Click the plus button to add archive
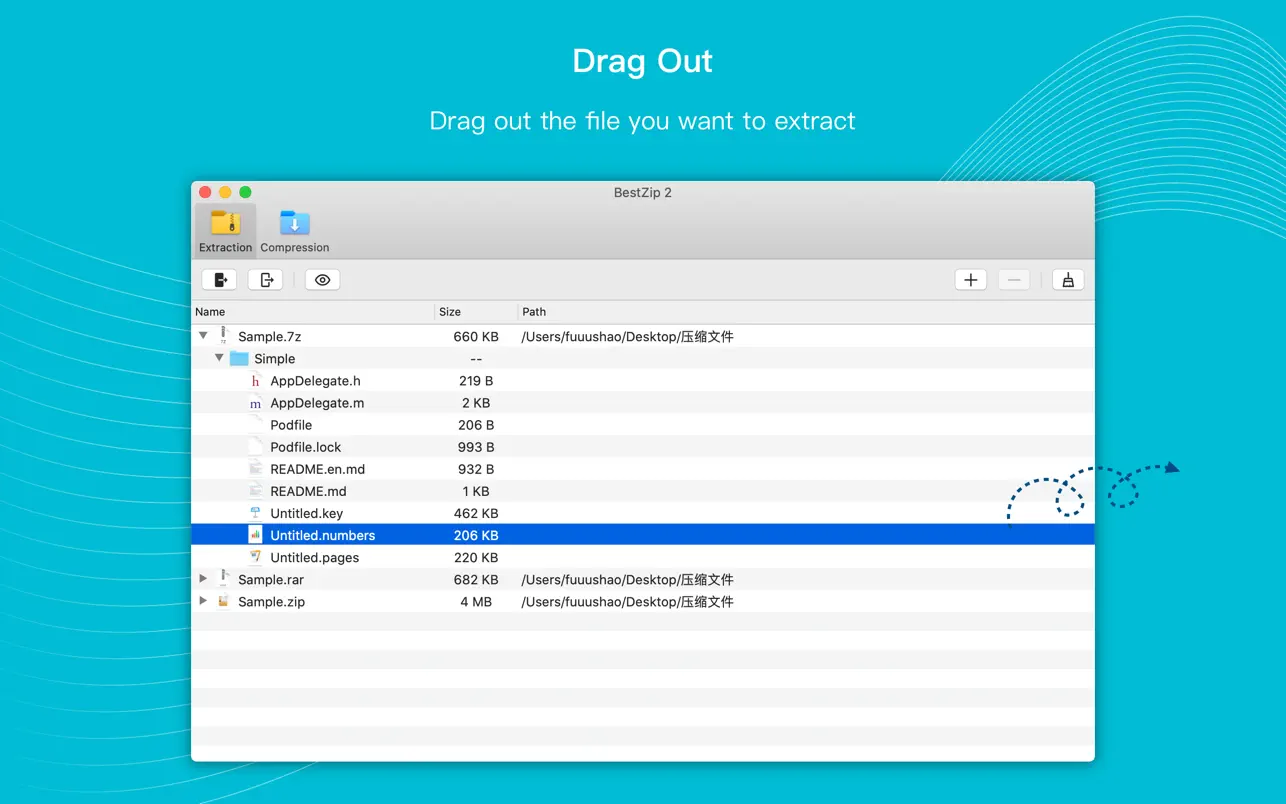This screenshot has width=1286, height=804. tap(970, 280)
